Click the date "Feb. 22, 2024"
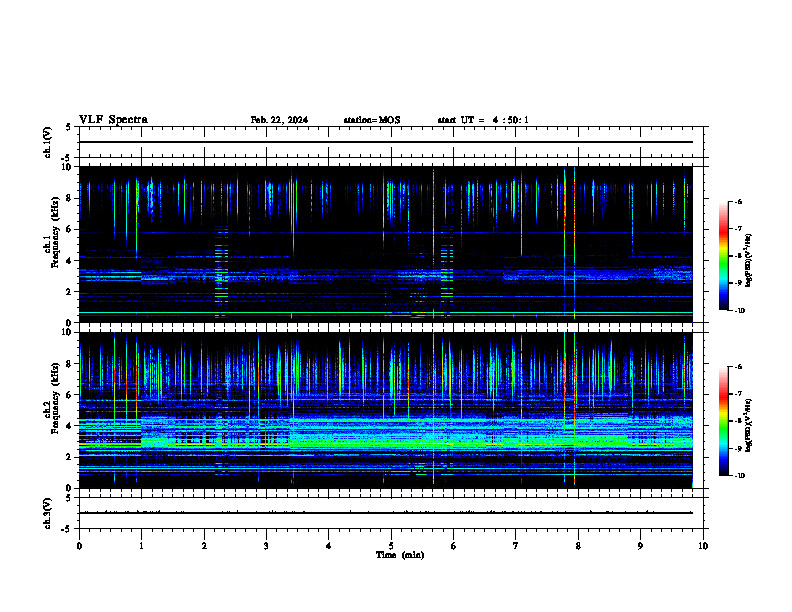792x612 pixels. tap(279, 120)
